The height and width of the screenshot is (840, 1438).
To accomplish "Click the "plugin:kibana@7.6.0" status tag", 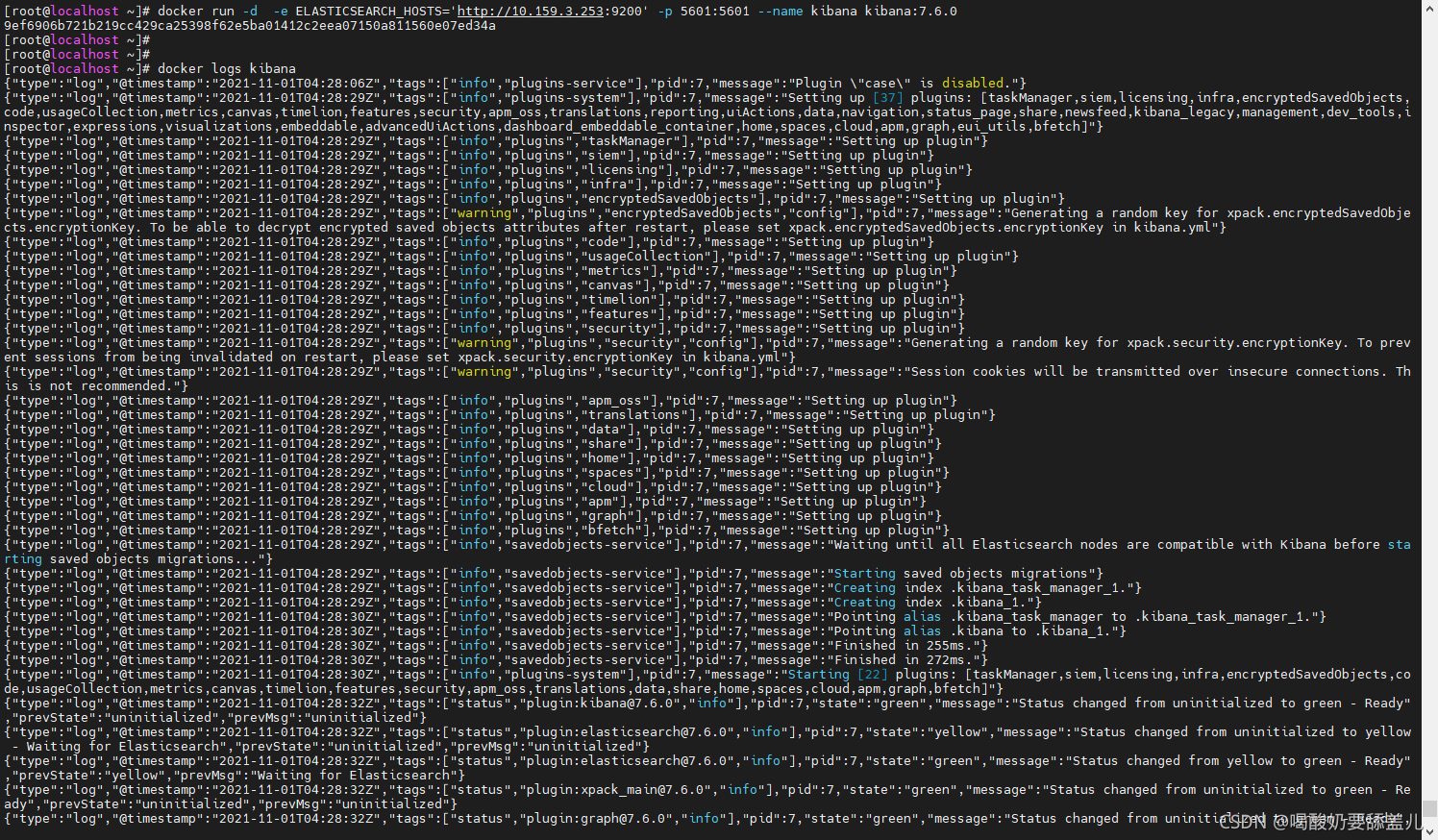I will [601, 704].
